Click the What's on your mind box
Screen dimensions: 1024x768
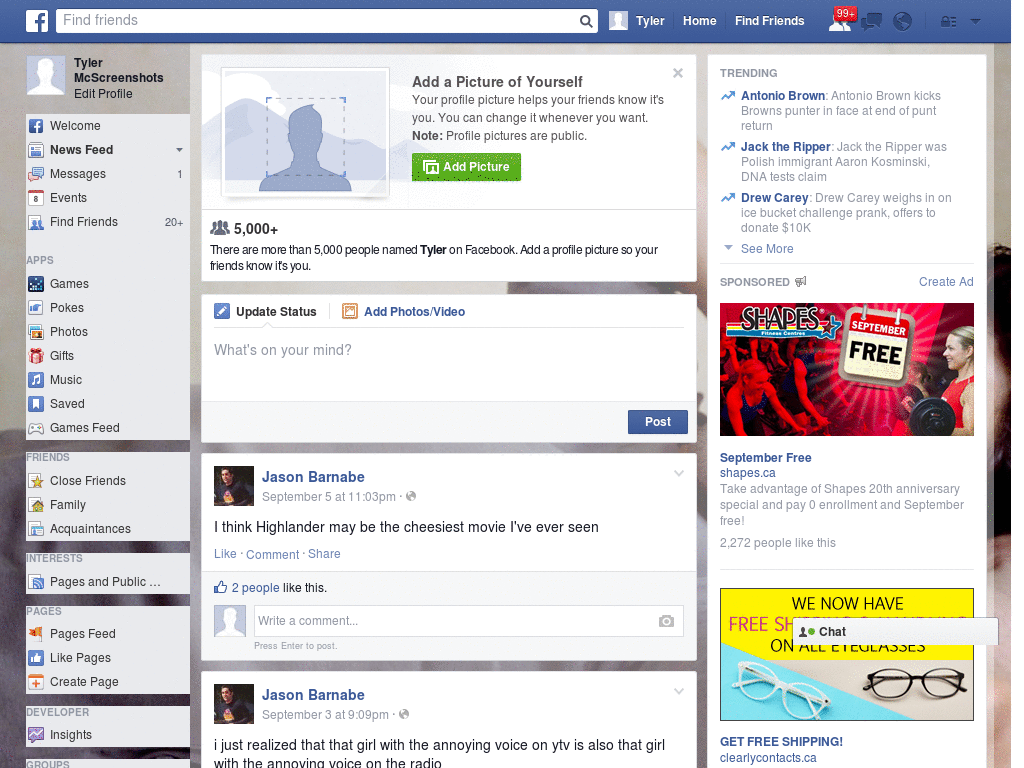[x=449, y=364]
